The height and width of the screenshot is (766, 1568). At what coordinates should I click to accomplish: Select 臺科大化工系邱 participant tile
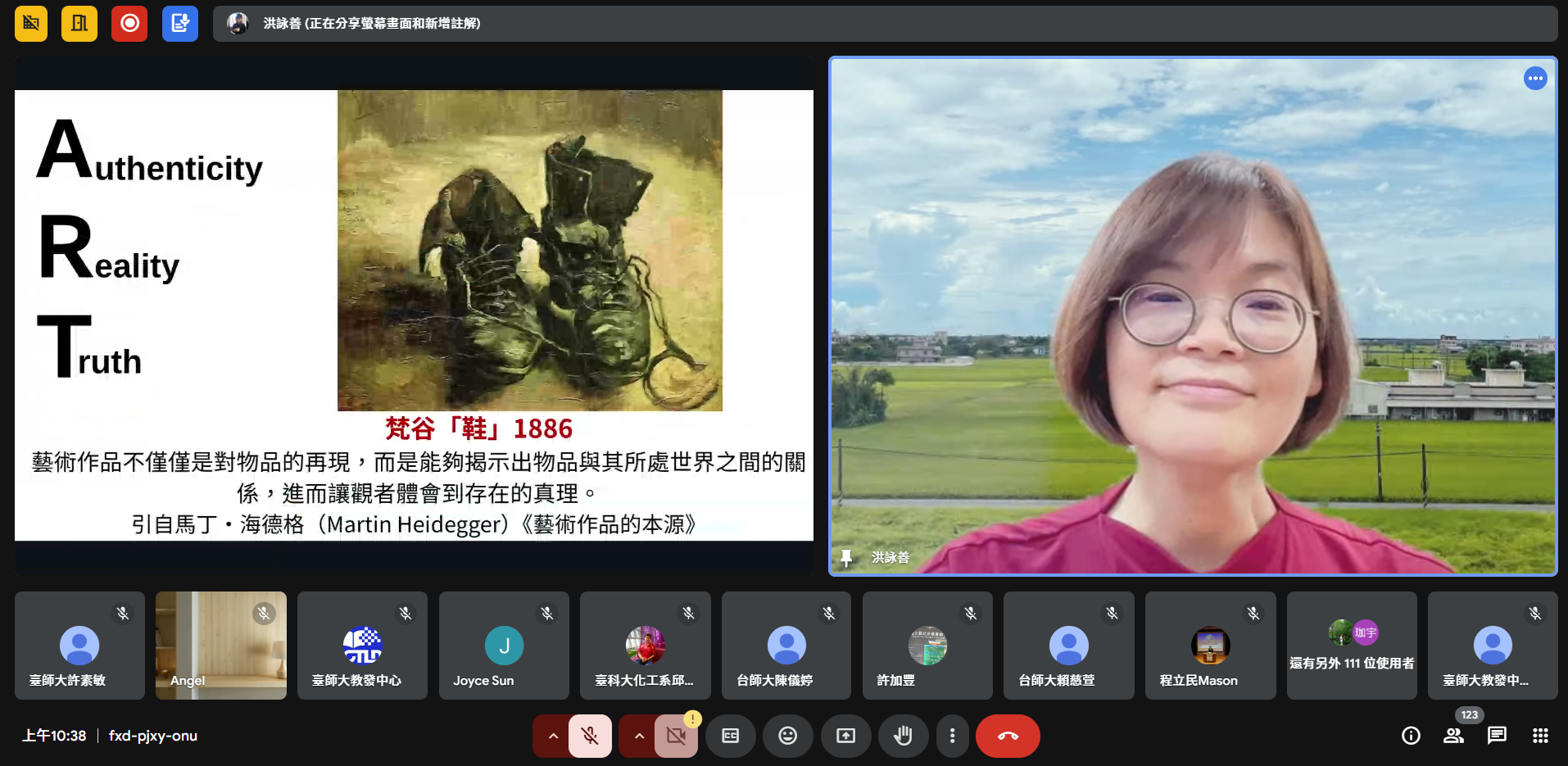click(x=645, y=646)
